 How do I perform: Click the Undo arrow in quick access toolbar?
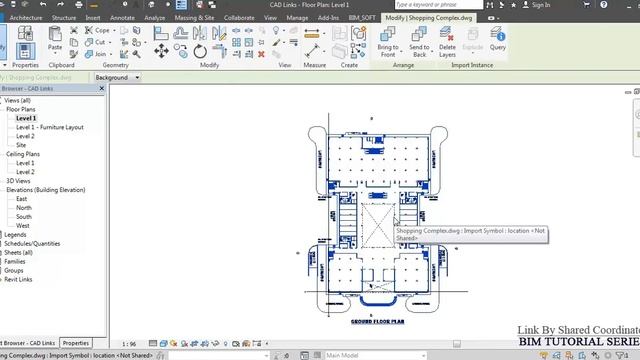(x=43, y=4)
